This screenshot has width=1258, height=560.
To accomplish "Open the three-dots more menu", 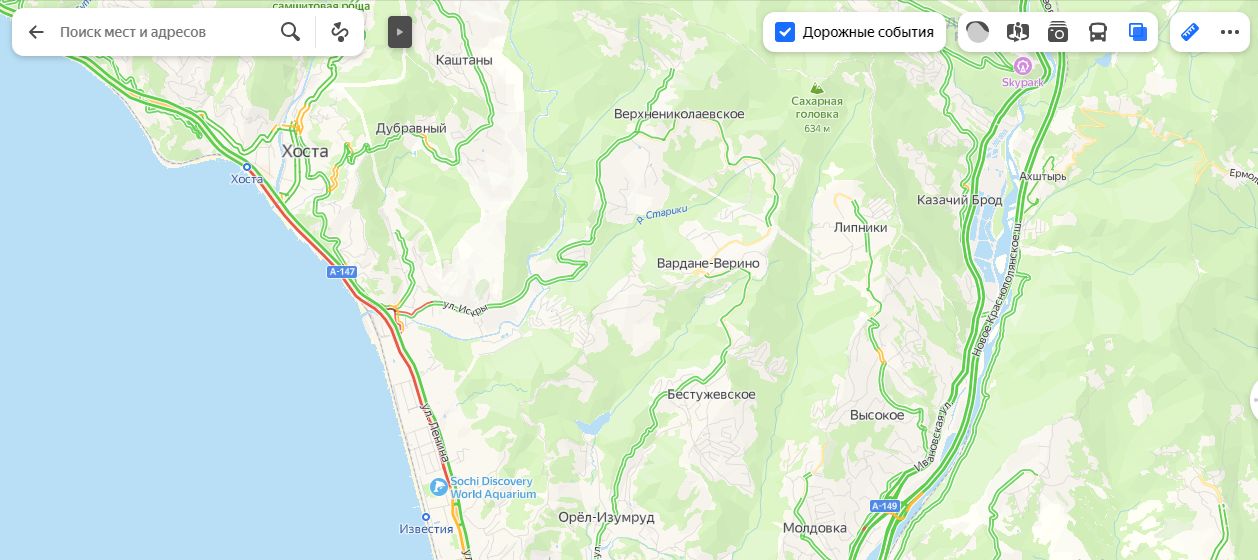I will click(1230, 32).
